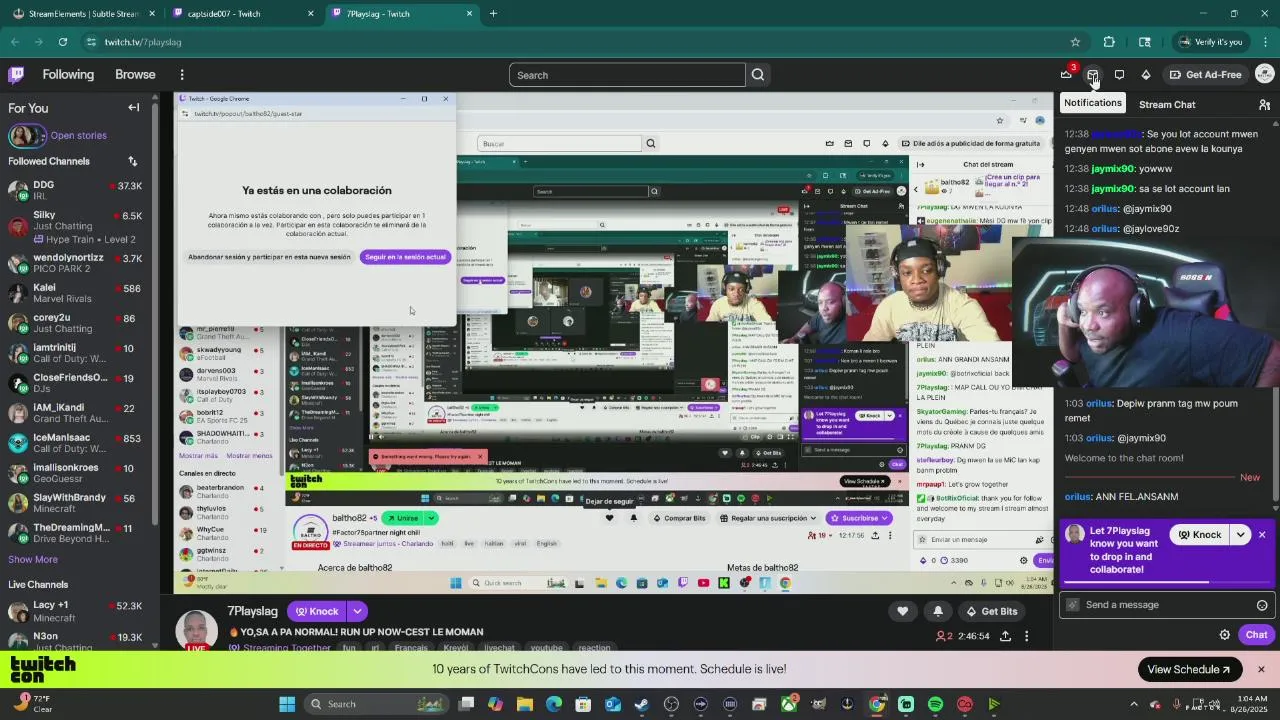Open a new browser tab

(493, 14)
